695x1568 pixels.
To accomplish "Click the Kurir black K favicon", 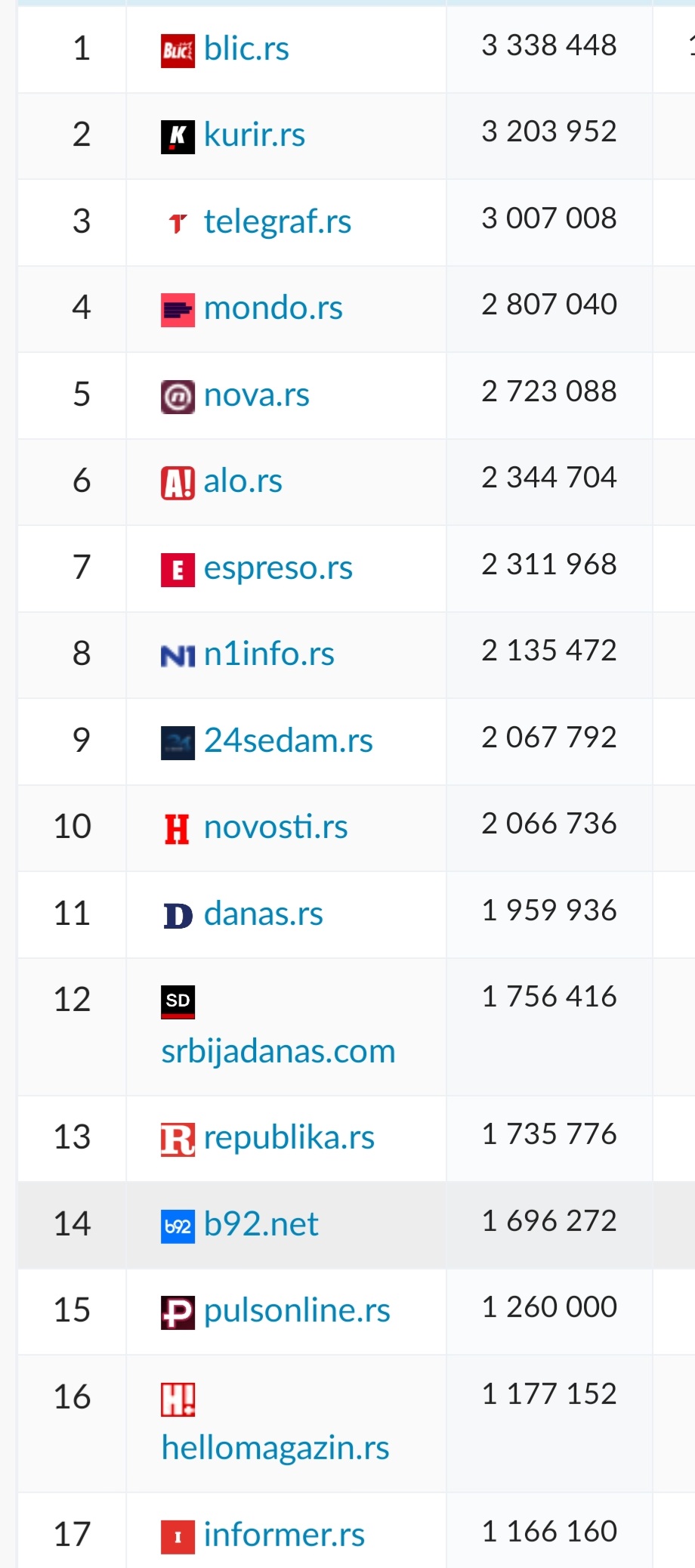I will tap(178, 137).
